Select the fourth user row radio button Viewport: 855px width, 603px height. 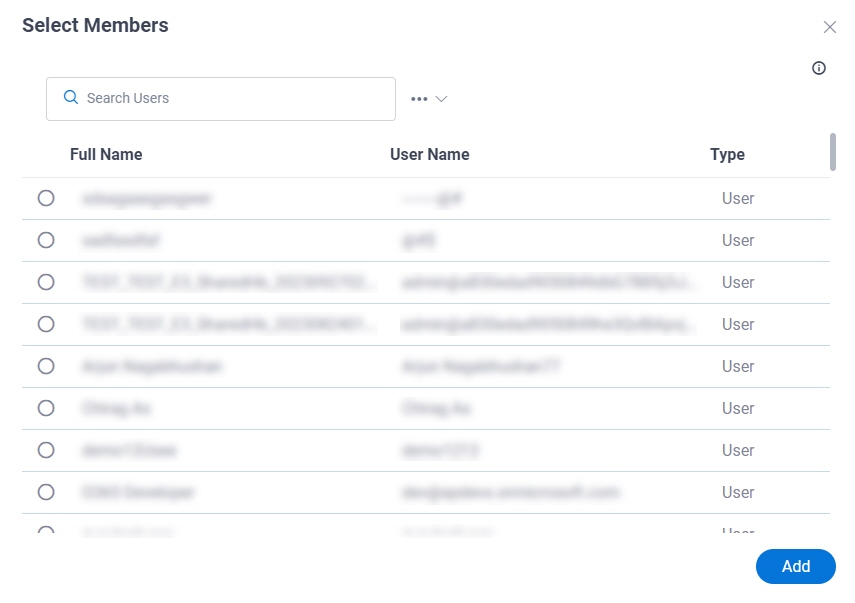(x=46, y=324)
